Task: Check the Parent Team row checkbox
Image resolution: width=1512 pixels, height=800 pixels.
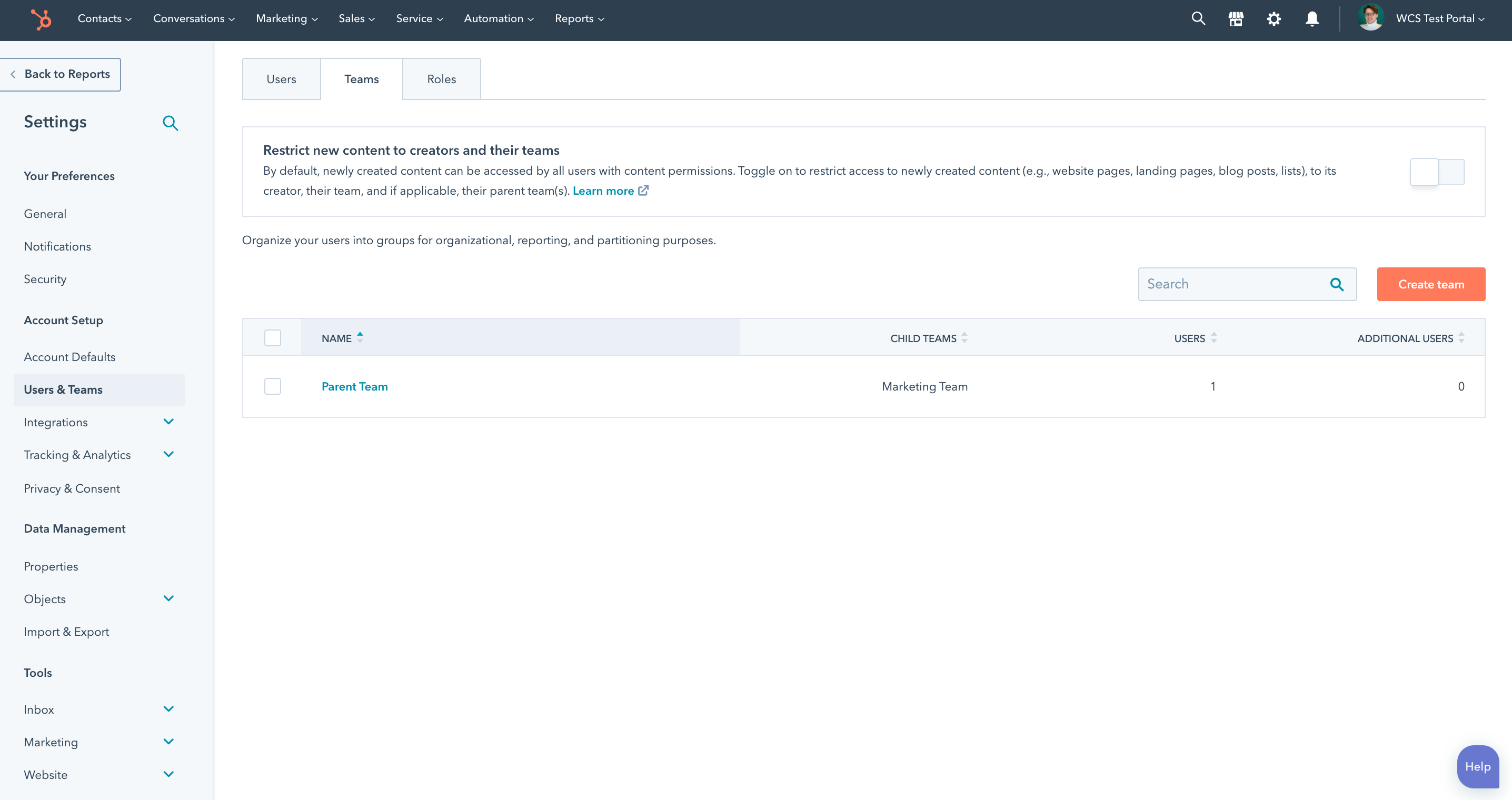Action: 272,386
